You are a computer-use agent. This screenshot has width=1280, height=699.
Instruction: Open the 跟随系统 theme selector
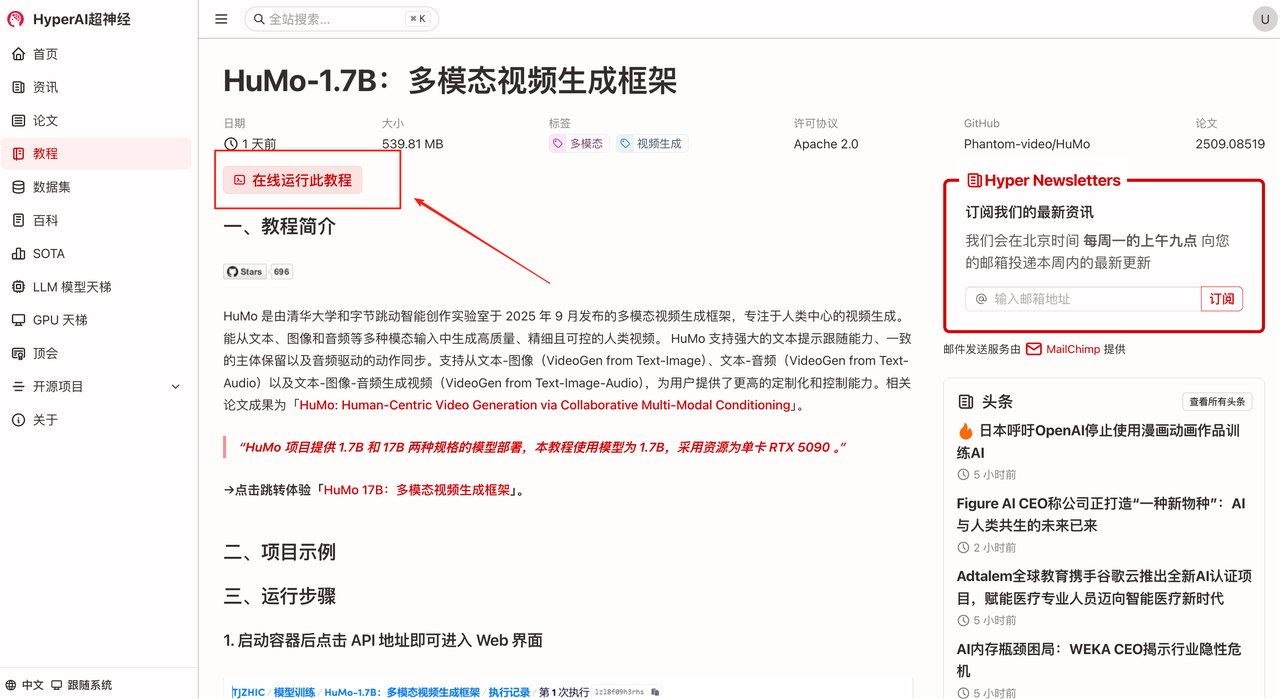pyautogui.click(x=81, y=685)
